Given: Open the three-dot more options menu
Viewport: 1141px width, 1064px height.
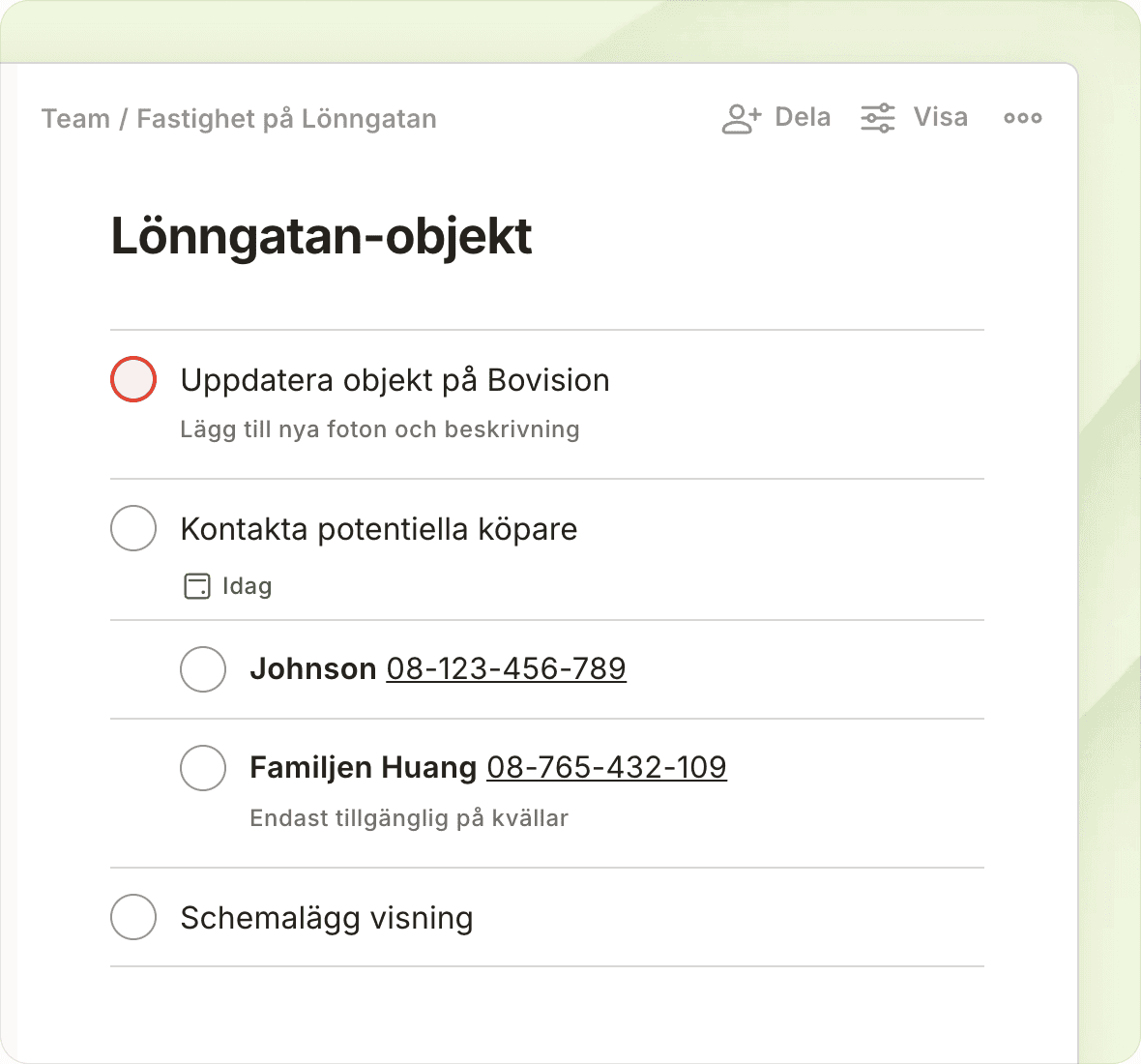Looking at the screenshot, I should tap(1022, 118).
